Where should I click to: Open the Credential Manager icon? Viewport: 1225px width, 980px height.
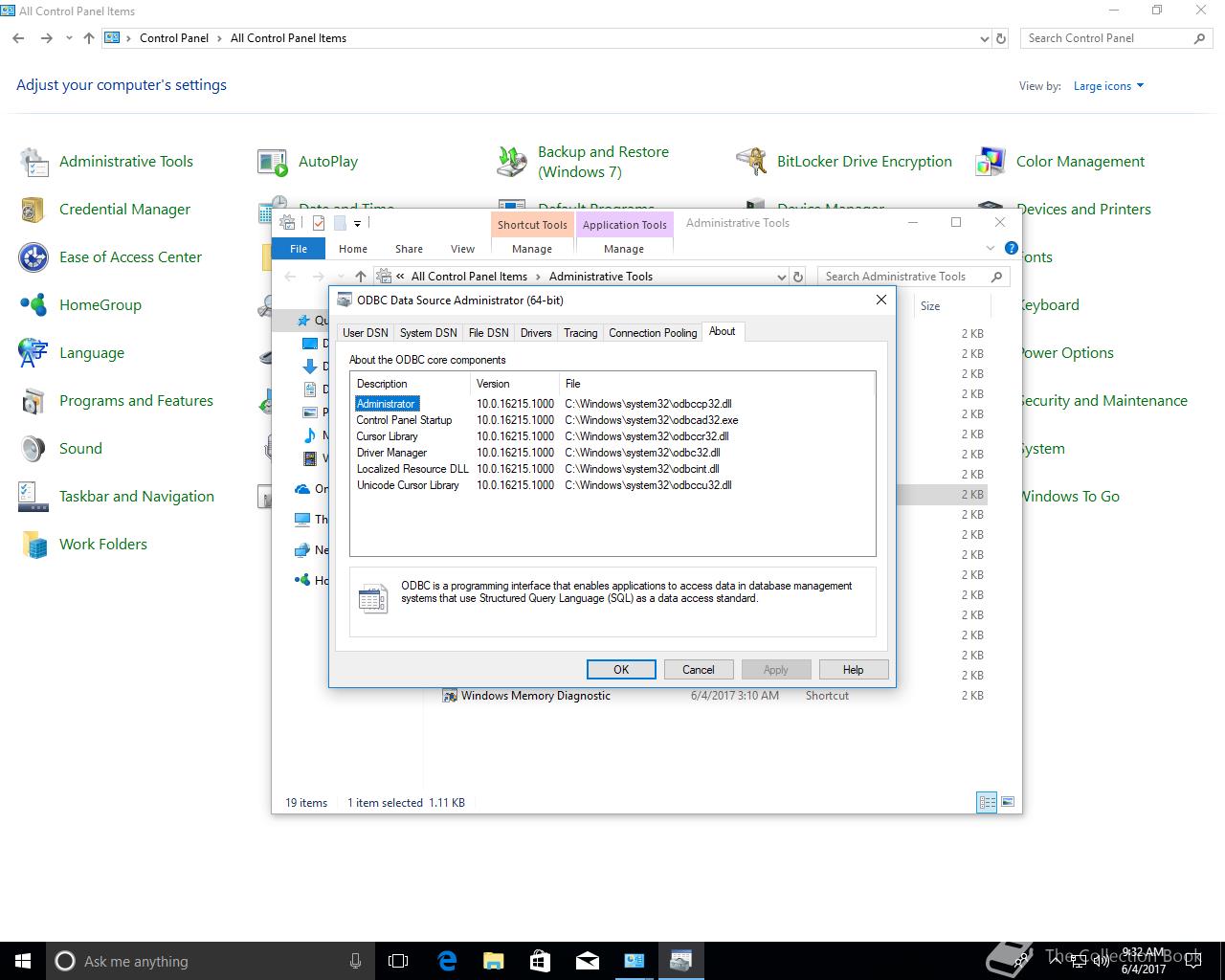[x=33, y=210]
